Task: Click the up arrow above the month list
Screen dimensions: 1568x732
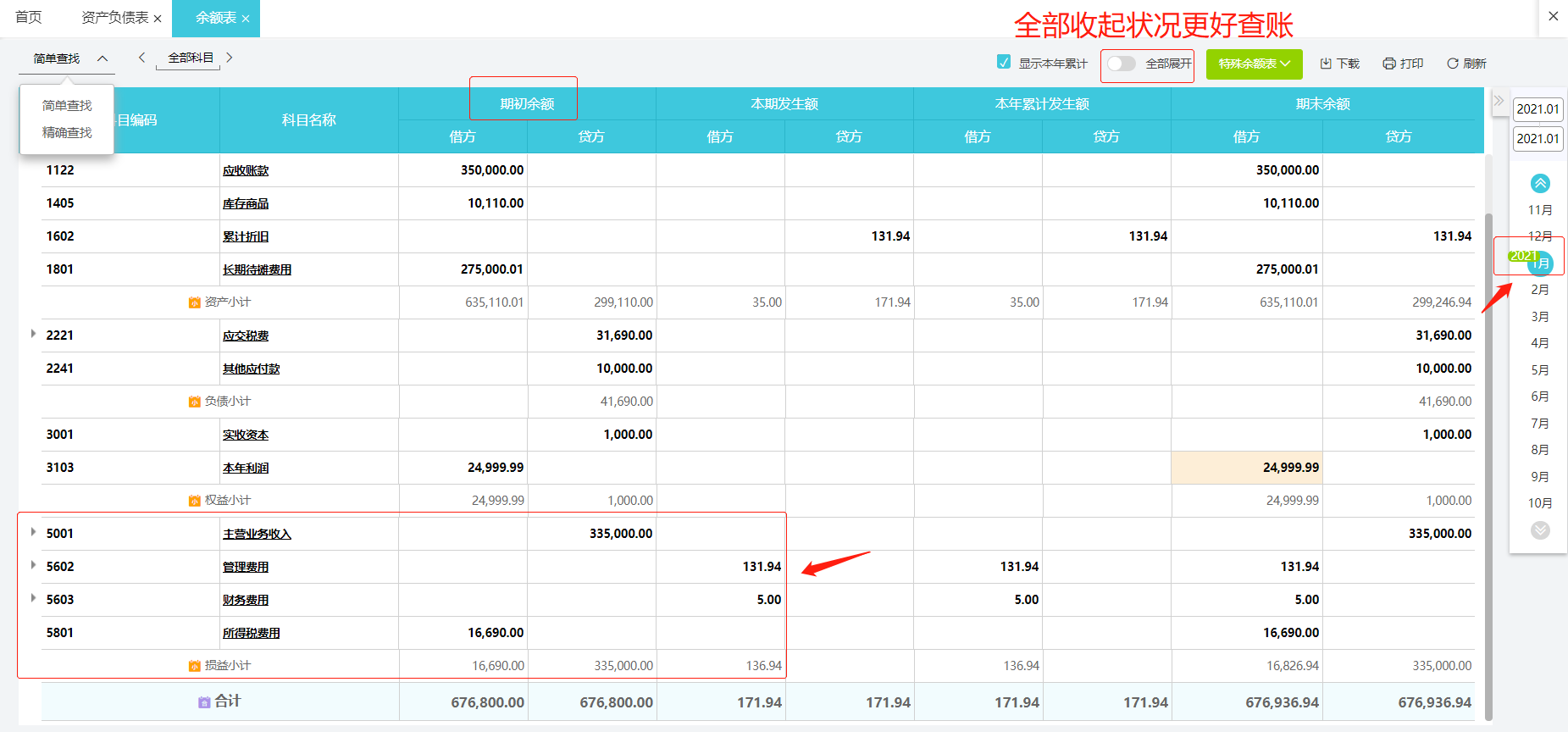Action: pos(1540,183)
